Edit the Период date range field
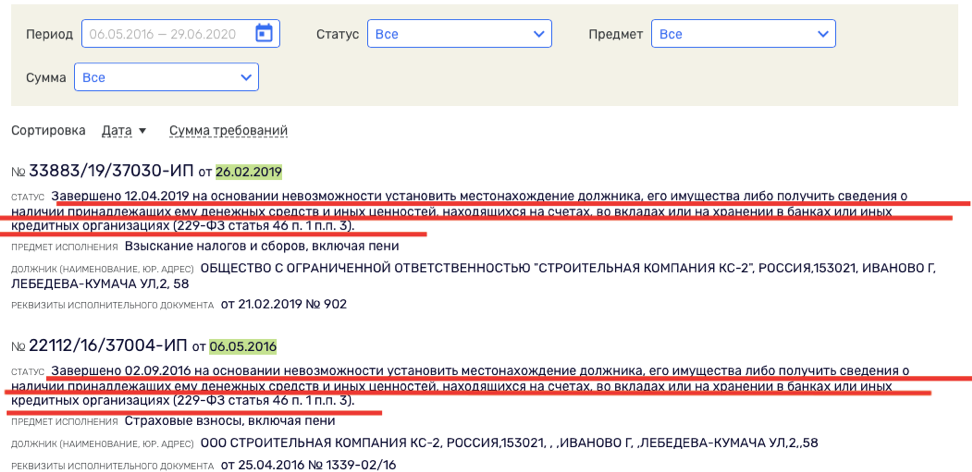The image size is (972, 472). coord(180,33)
